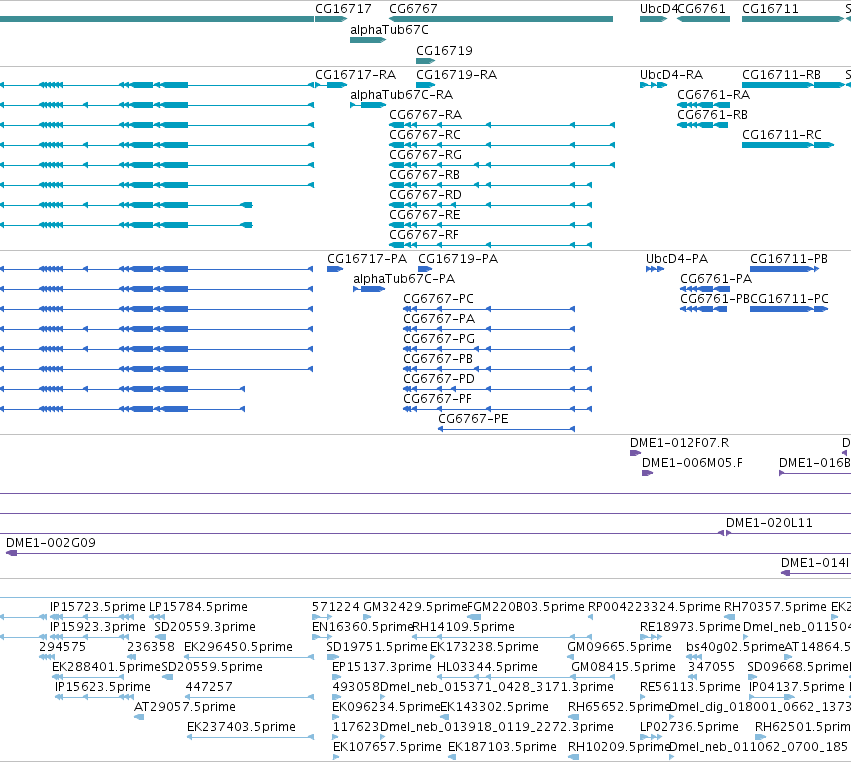This screenshot has width=851, height=762.
Task: Open the CG16717-RA transcript label
Action: pyautogui.click(x=355, y=74)
